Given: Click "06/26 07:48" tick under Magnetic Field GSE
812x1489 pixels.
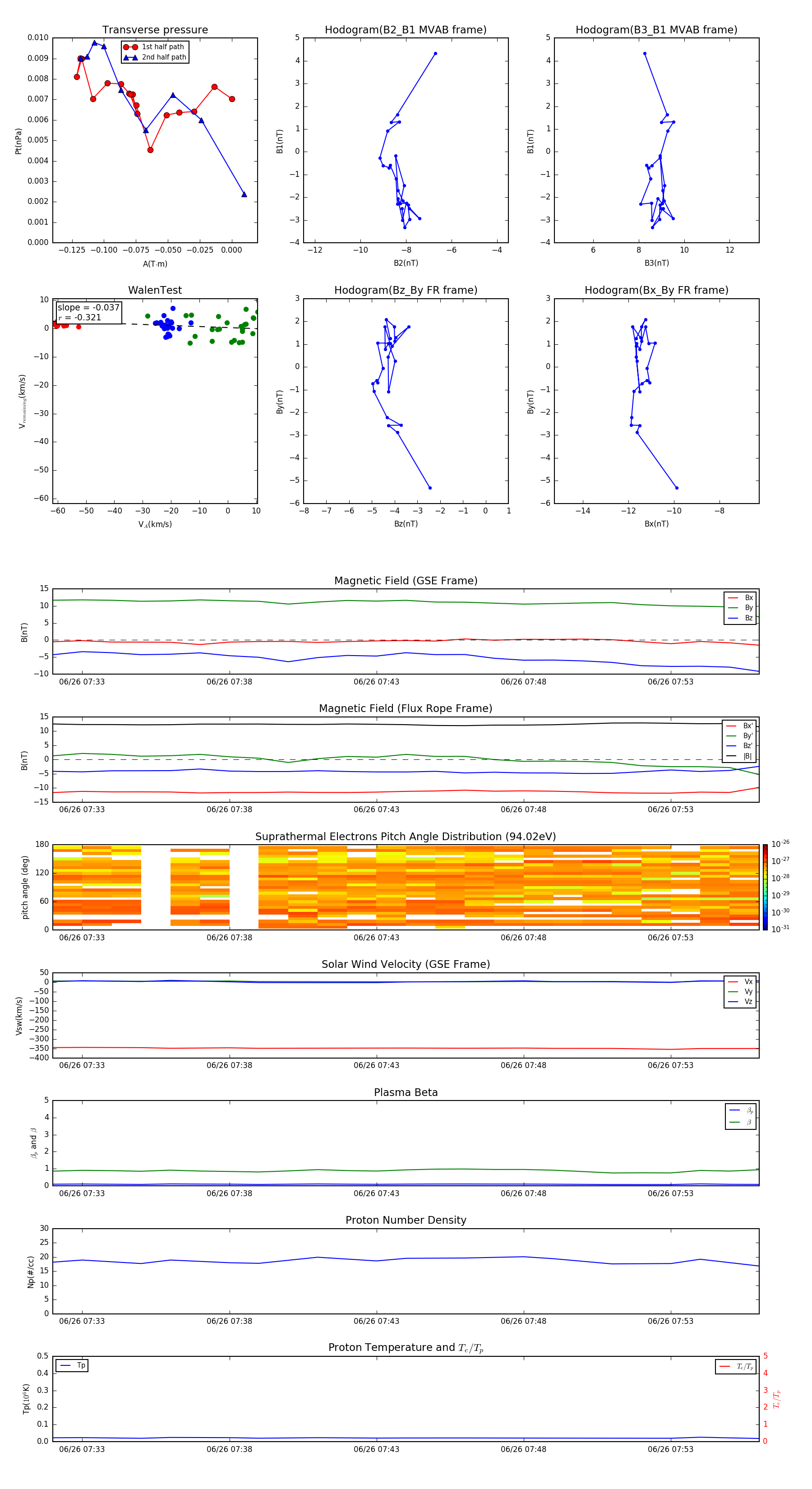Looking at the screenshot, I should (524, 681).
